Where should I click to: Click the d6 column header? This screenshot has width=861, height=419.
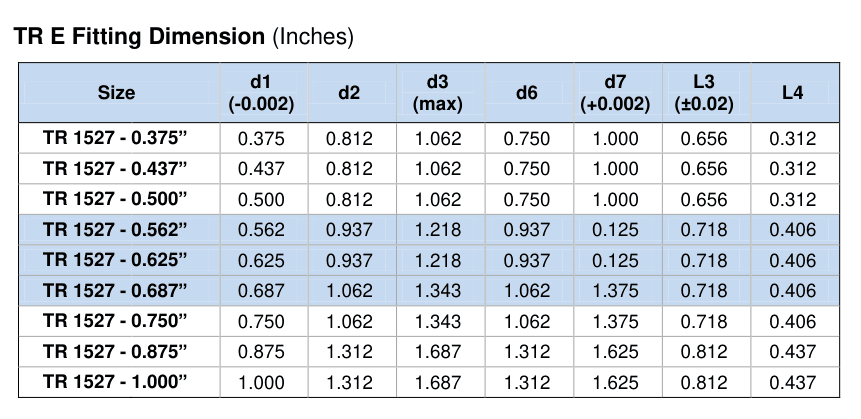click(x=526, y=92)
